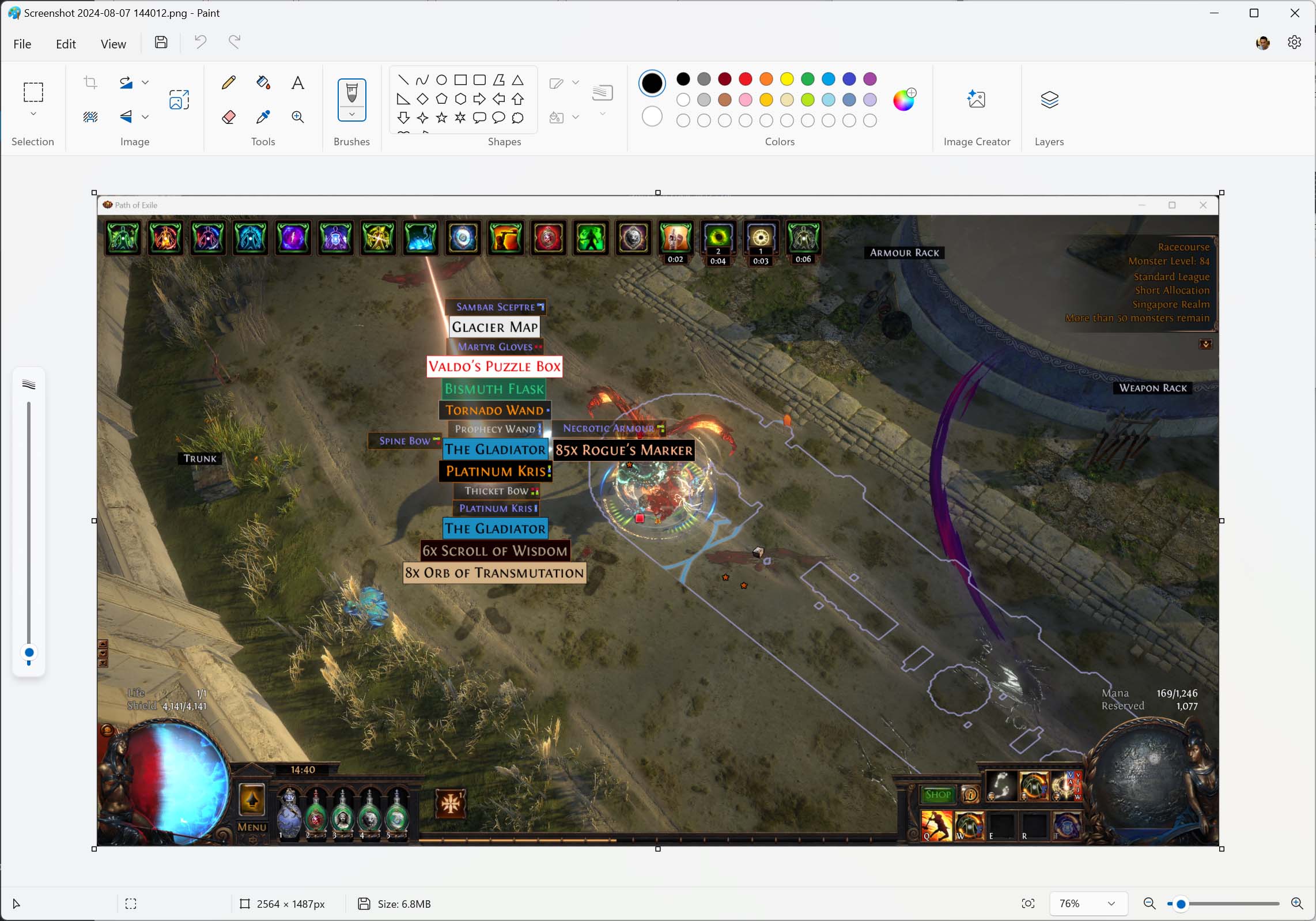The height and width of the screenshot is (921, 1316).
Task: Open Image Creator
Action: point(976,100)
